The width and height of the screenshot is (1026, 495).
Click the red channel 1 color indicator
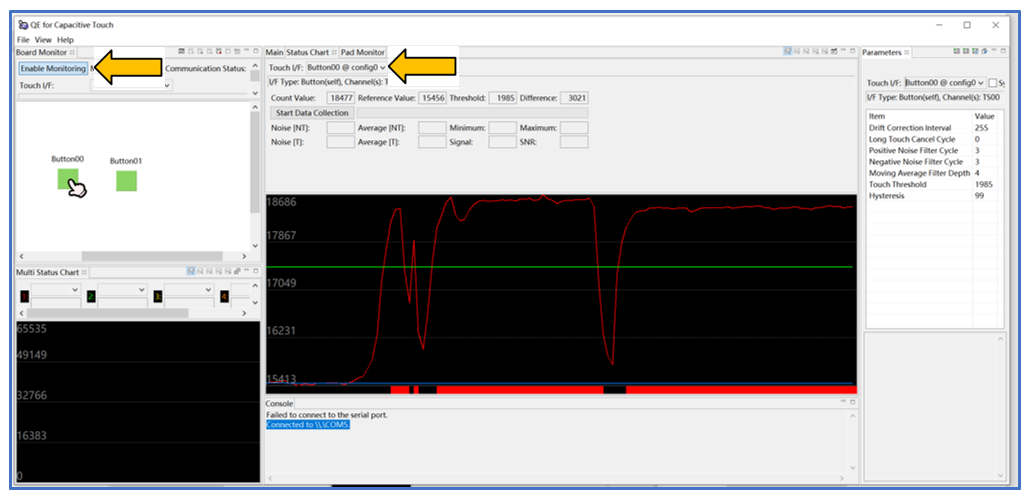[x=24, y=296]
